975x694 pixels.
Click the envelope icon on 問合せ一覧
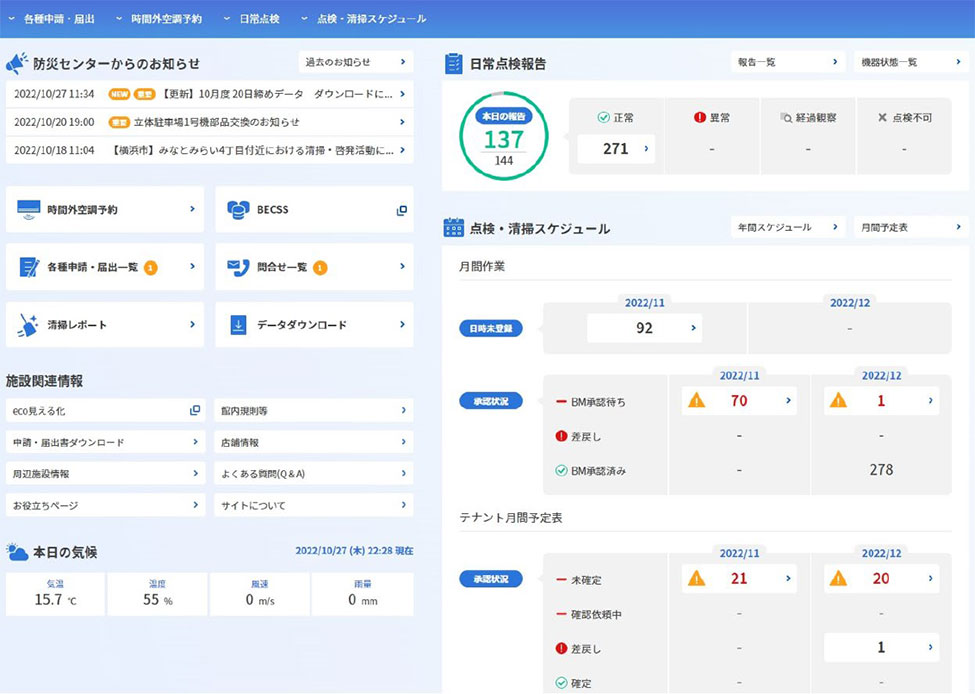[234, 266]
